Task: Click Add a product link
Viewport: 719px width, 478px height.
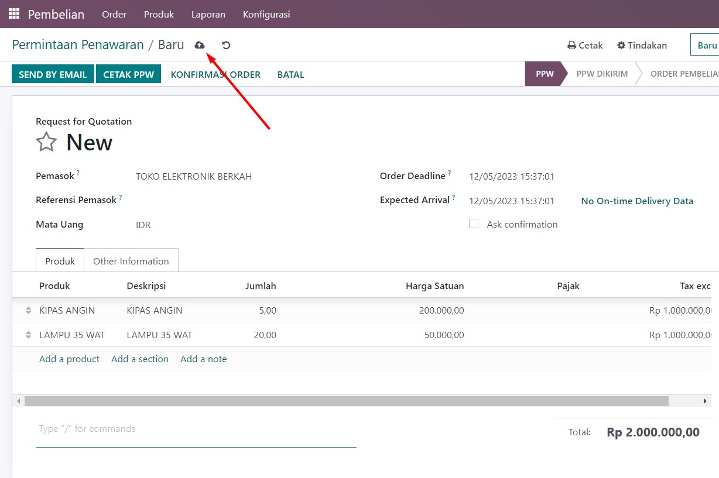Action: (x=69, y=359)
